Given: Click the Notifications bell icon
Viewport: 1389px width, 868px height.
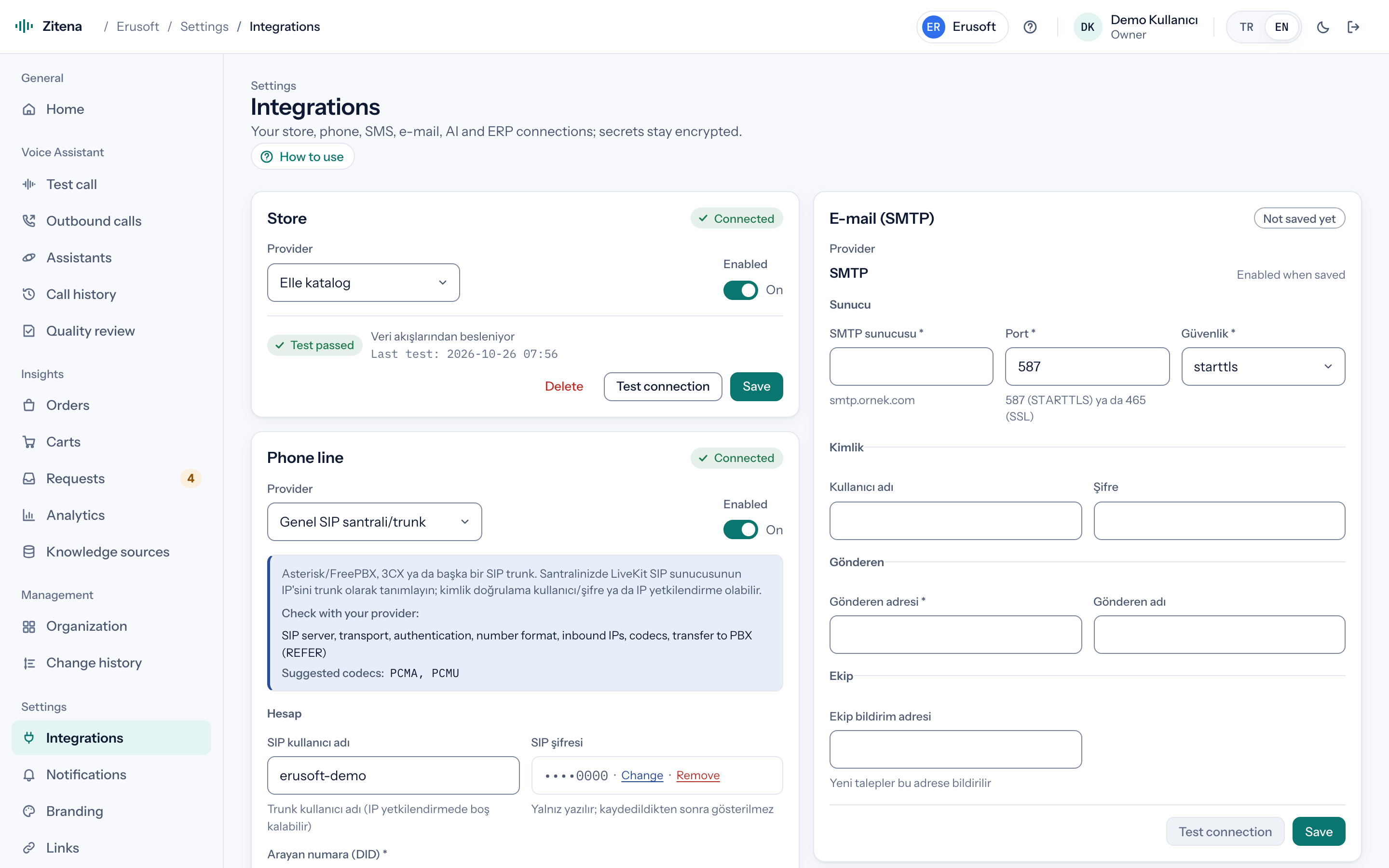Looking at the screenshot, I should coord(29,775).
